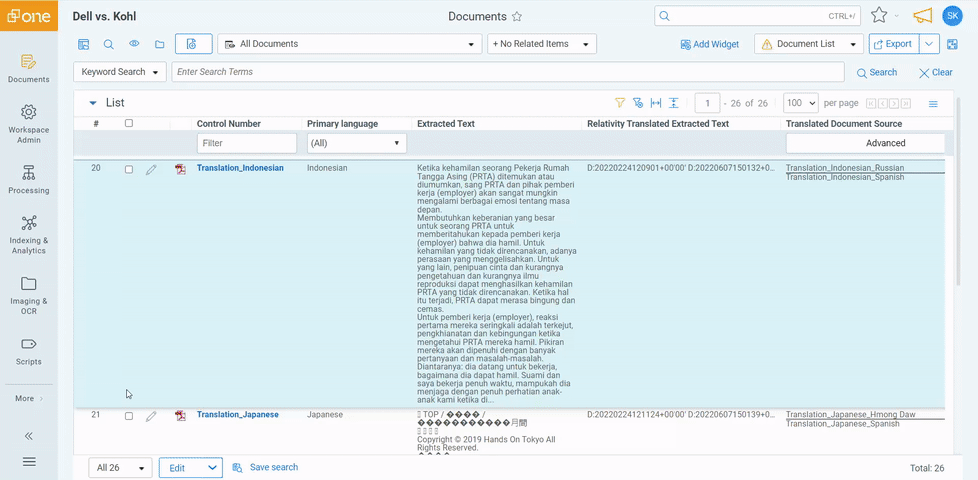Open the All Documents view dropdown
This screenshot has width=978, height=480.
coord(349,44)
